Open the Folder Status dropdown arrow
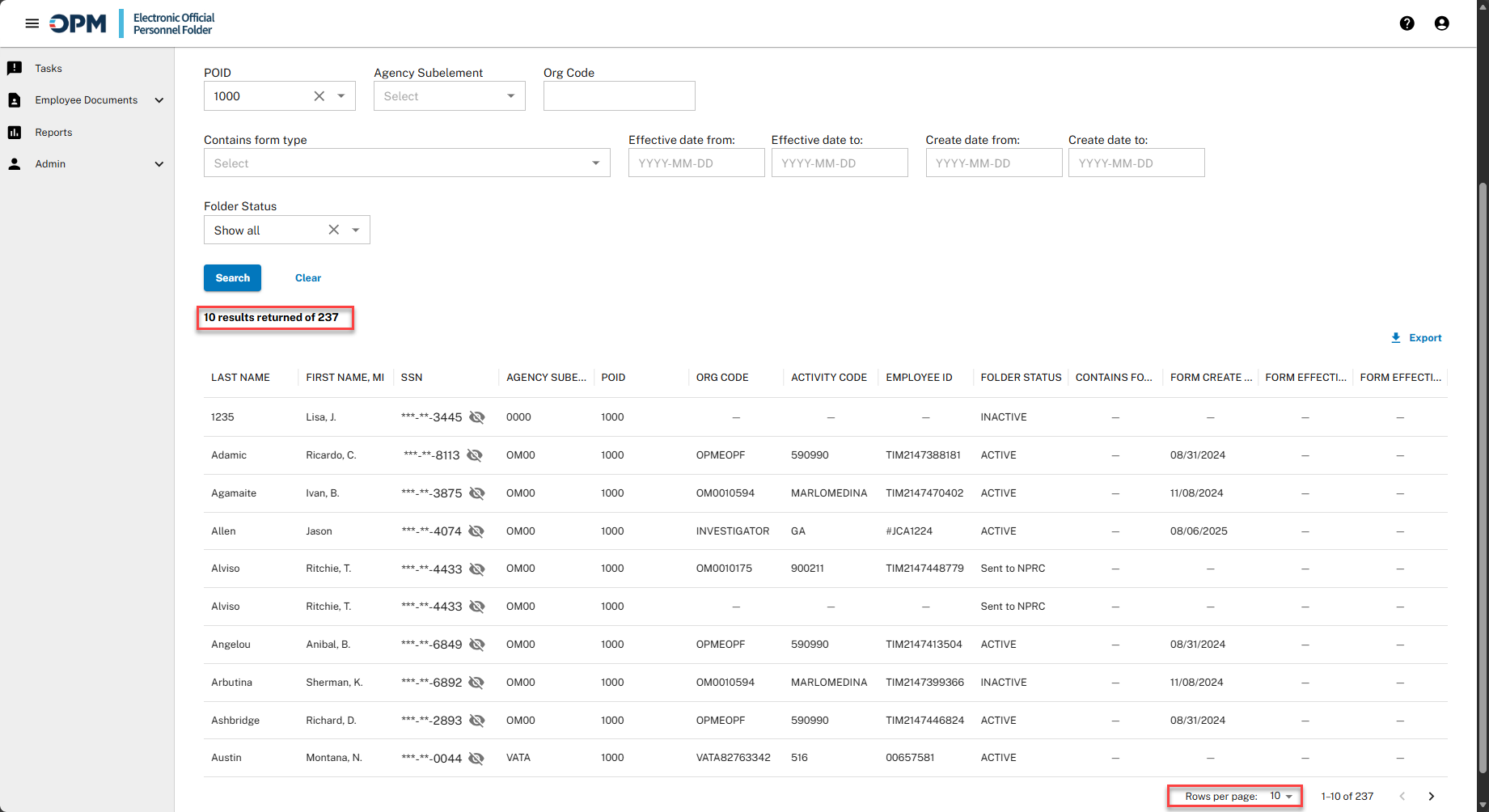The image size is (1489, 812). pos(356,230)
